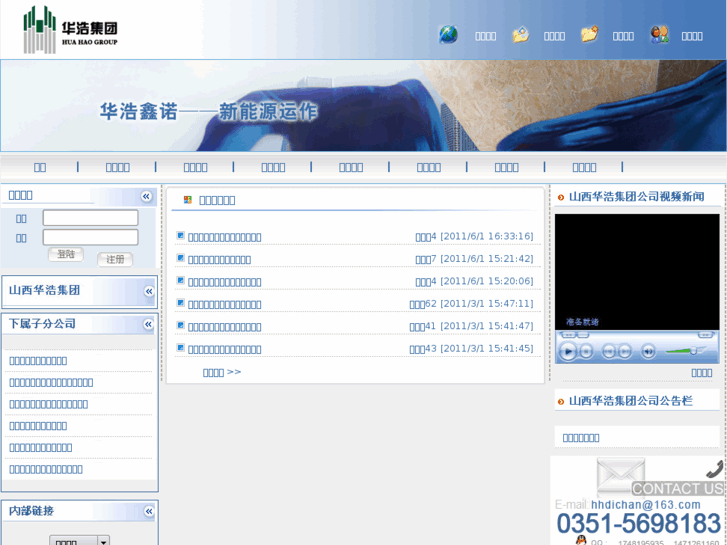Click the envelope mail icon in the header
This screenshot has width=727, height=545.
click(x=520, y=35)
